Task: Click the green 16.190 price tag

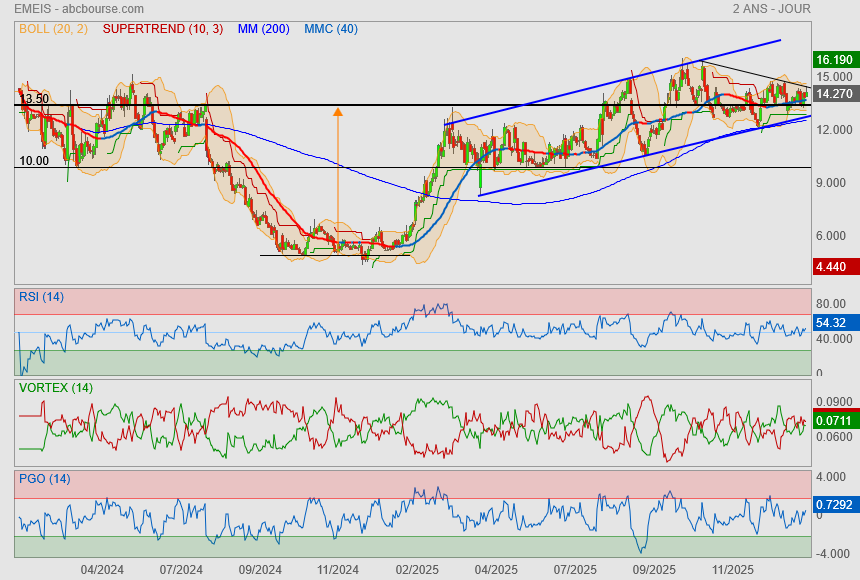Action: tap(833, 60)
